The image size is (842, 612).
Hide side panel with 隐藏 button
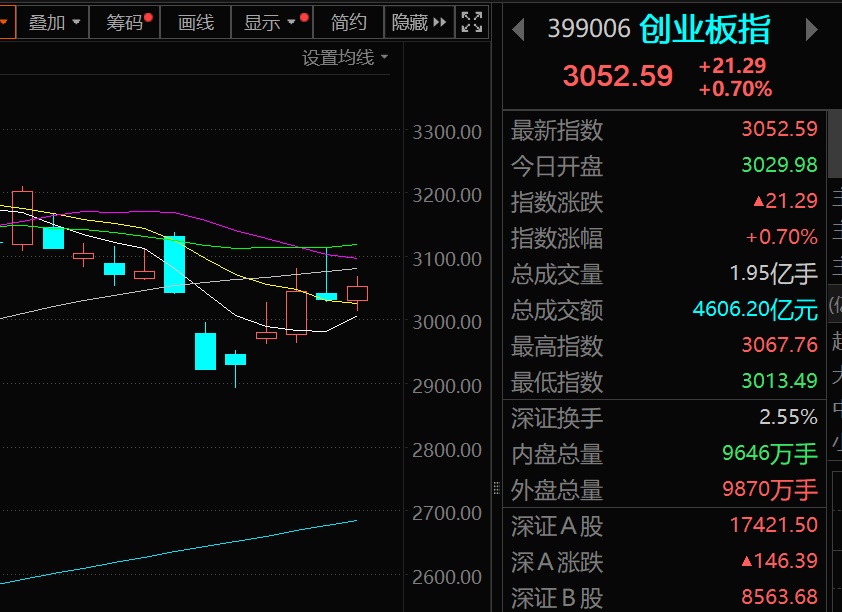click(419, 22)
